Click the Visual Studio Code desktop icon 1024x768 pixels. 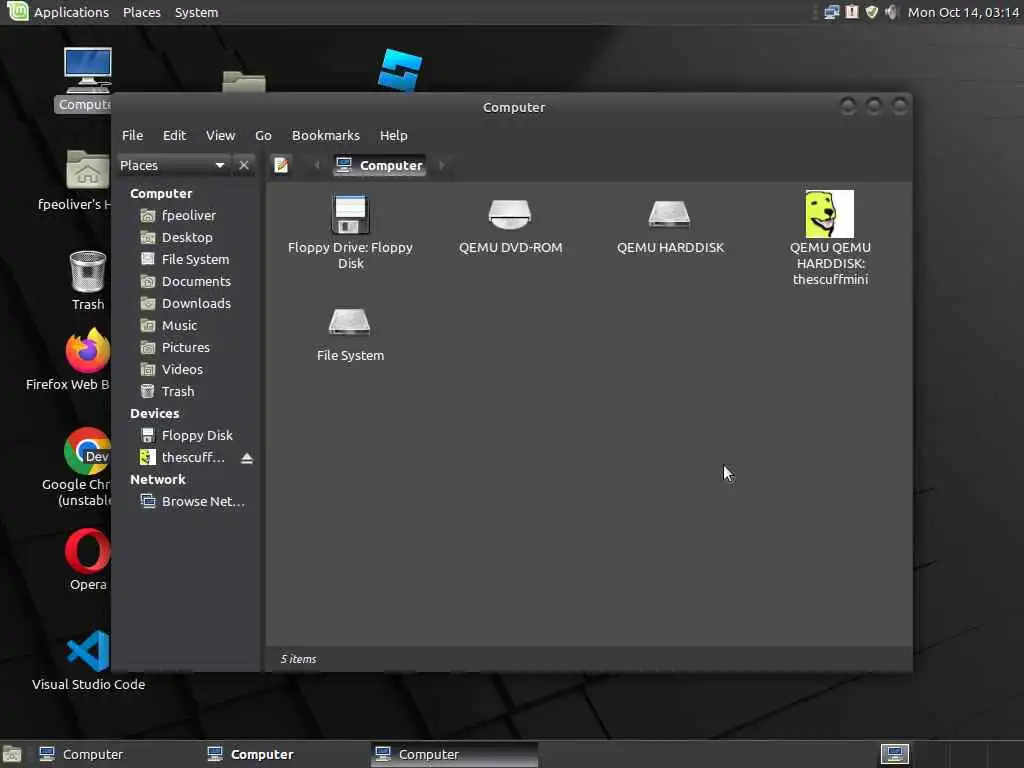coord(88,651)
